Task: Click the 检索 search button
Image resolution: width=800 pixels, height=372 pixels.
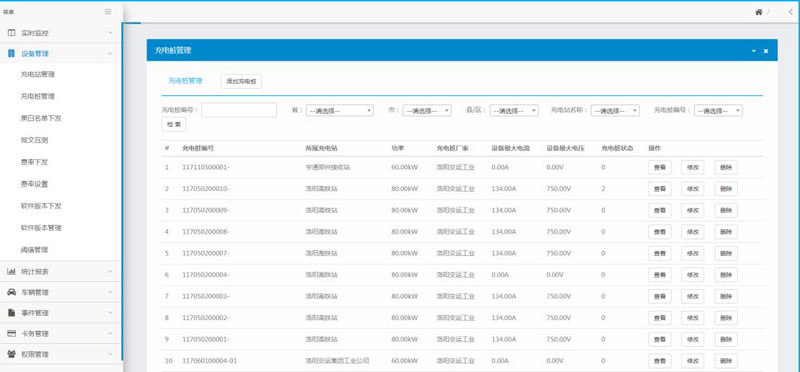Action: (173, 125)
